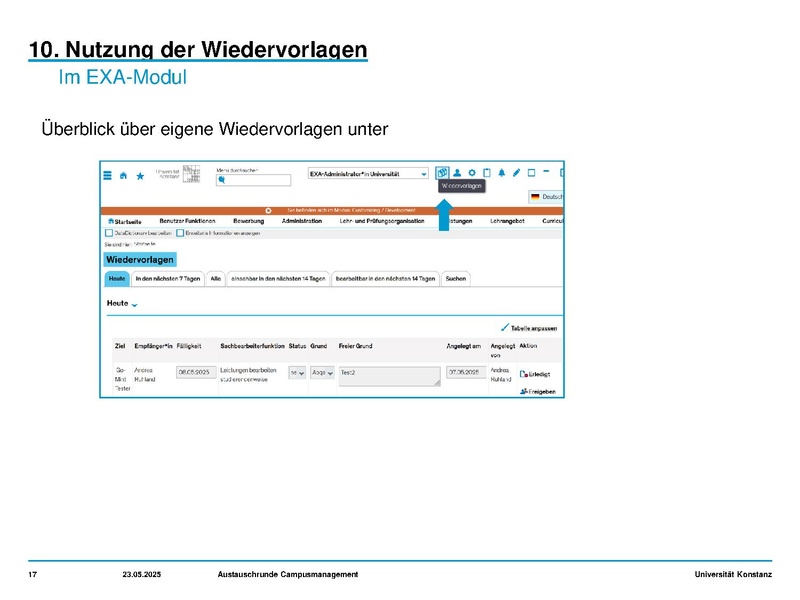Open the Grund dropdown in table row
The height and width of the screenshot is (600, 800).
(322, 373)
